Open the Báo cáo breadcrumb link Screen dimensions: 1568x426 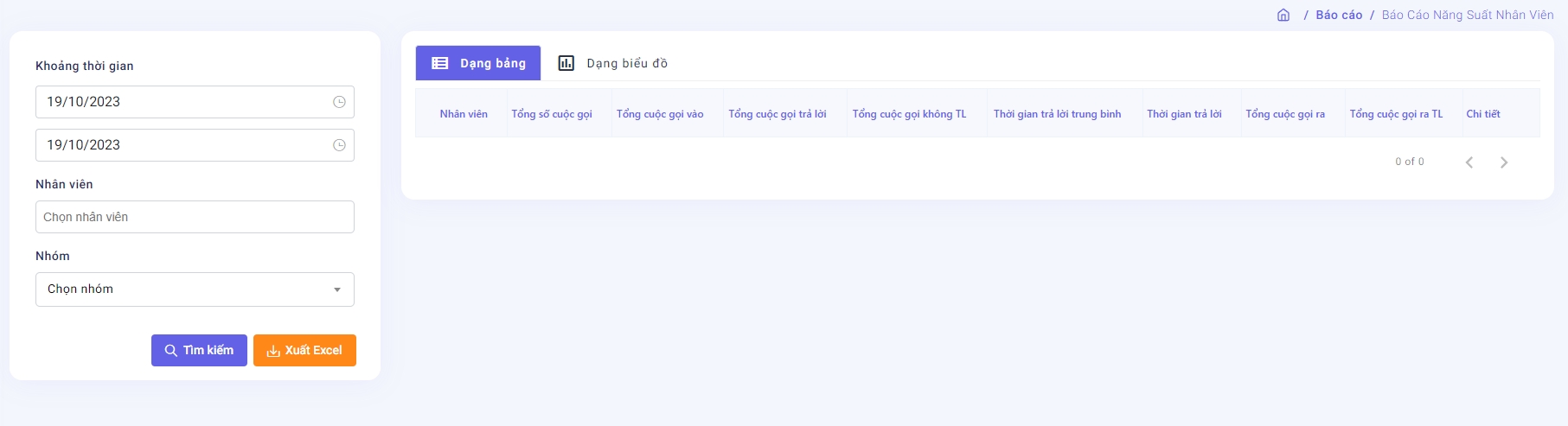(1339, 15)
